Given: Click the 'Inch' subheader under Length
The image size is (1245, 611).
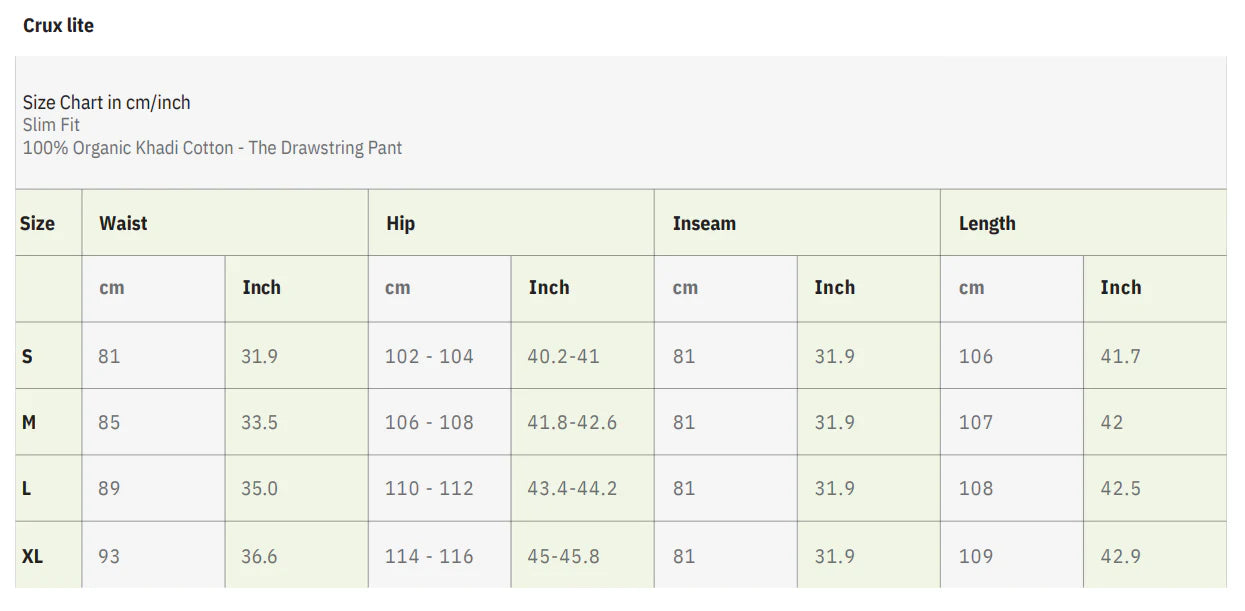Looking at the screenshot, I should point(1120,288).
